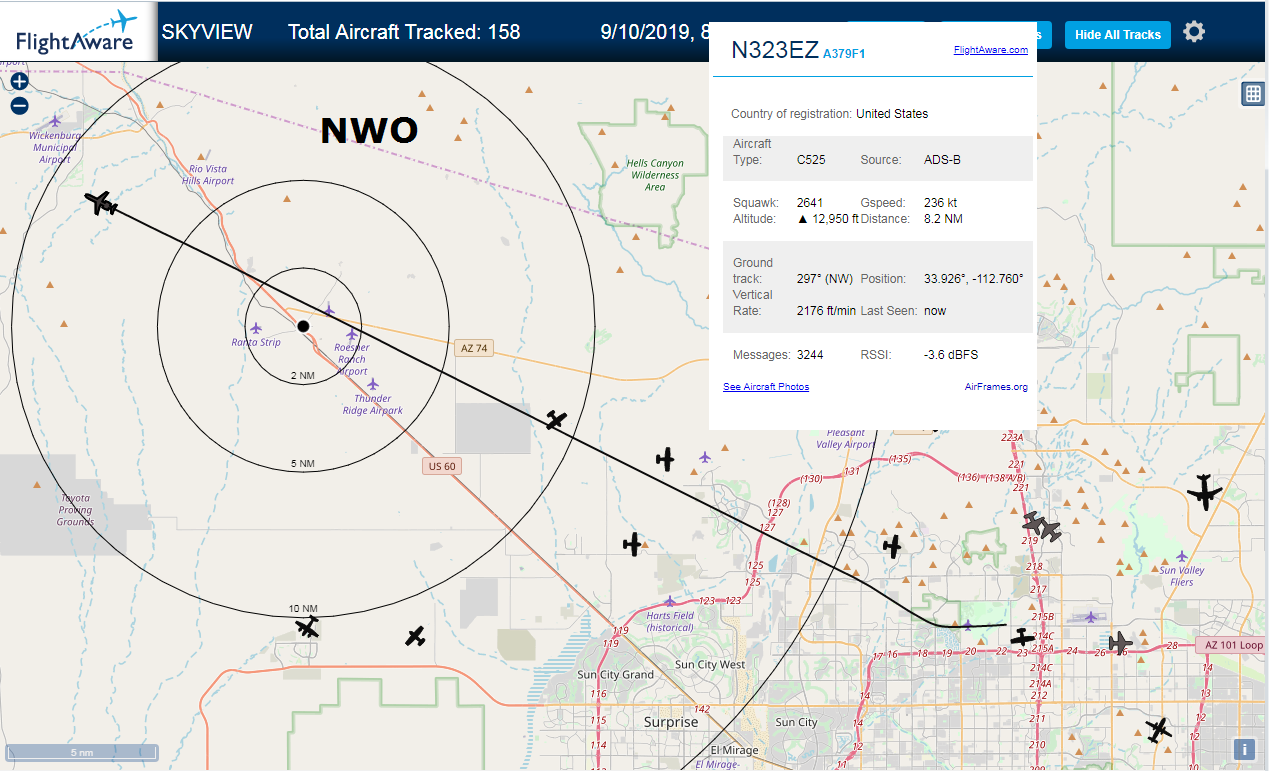
Task: Zoom out with the minus icon
Action: point(19,105)
